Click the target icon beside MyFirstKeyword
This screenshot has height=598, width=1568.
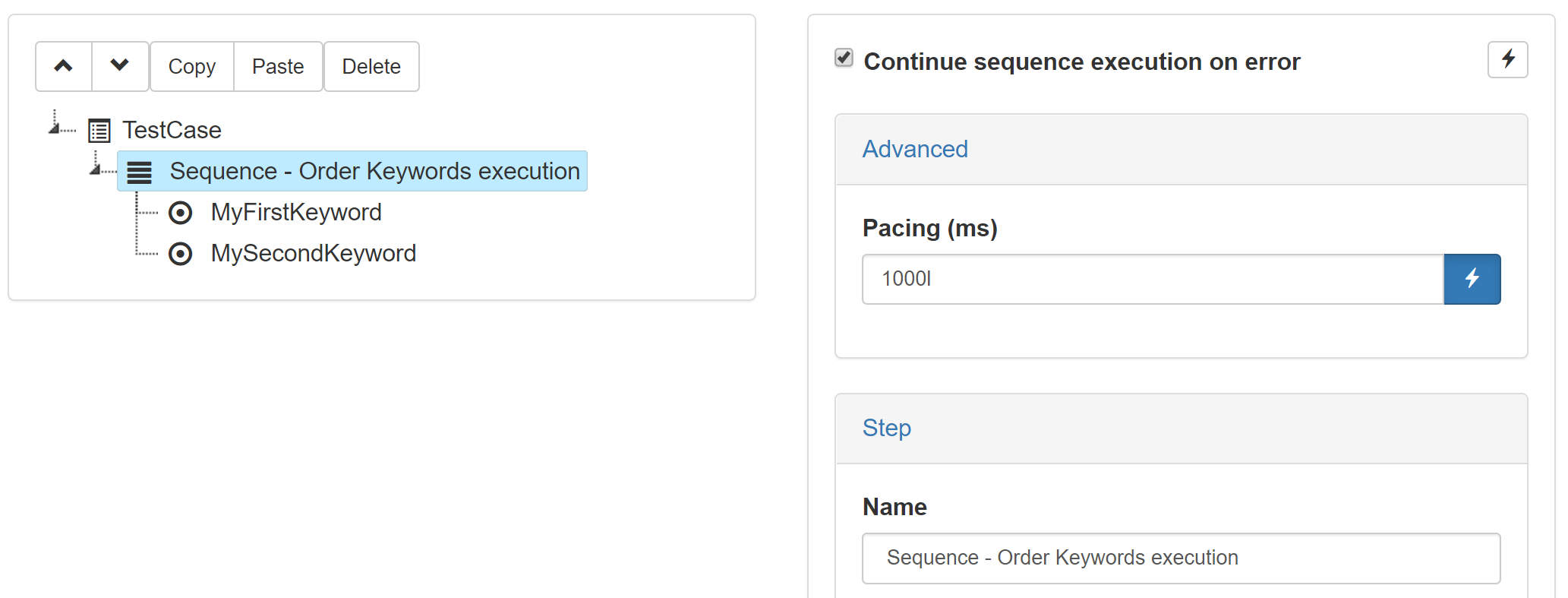coord(181,213)
